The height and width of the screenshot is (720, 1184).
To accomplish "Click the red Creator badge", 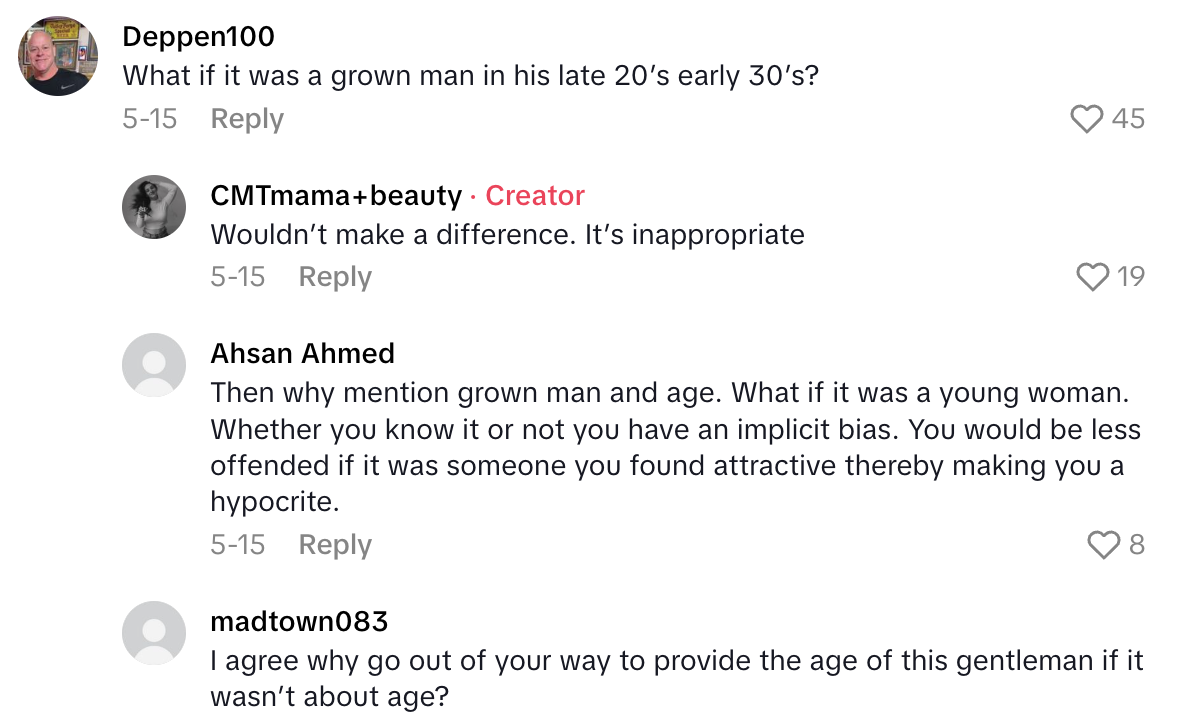I will [x=534, y=196].
